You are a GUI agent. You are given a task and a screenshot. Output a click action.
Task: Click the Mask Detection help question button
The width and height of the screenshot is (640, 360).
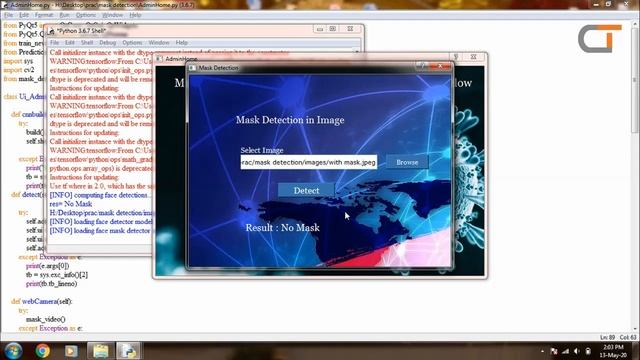(x=423, y=66)
